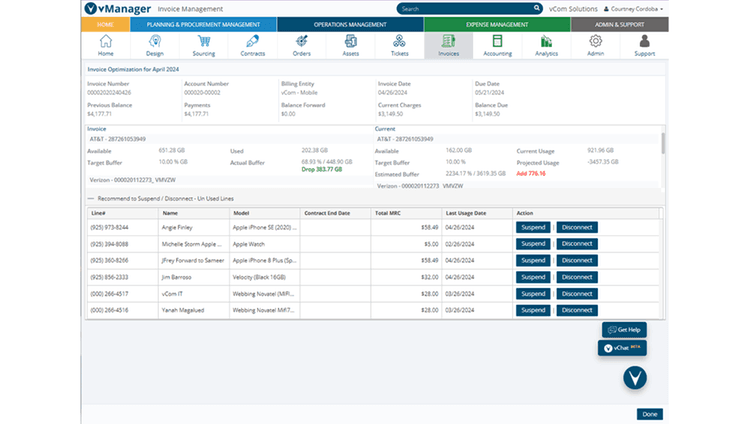Sort by the Total MRC header
Viewport: 750px width, 424px height.
point(406,213)
